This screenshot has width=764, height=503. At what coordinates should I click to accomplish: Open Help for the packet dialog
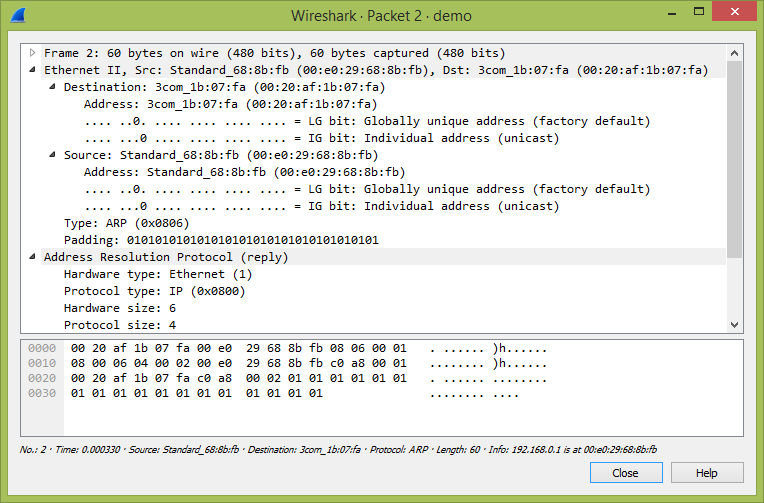[x=707, y=473]
